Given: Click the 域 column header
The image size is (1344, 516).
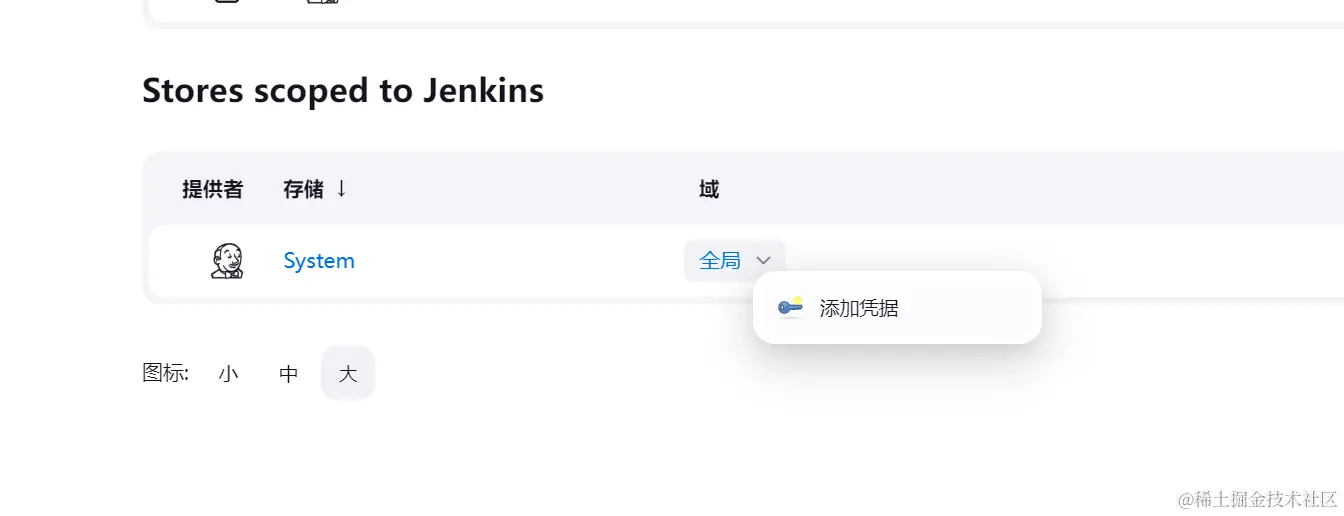Looking at the screenshot, I should [709, 189].
